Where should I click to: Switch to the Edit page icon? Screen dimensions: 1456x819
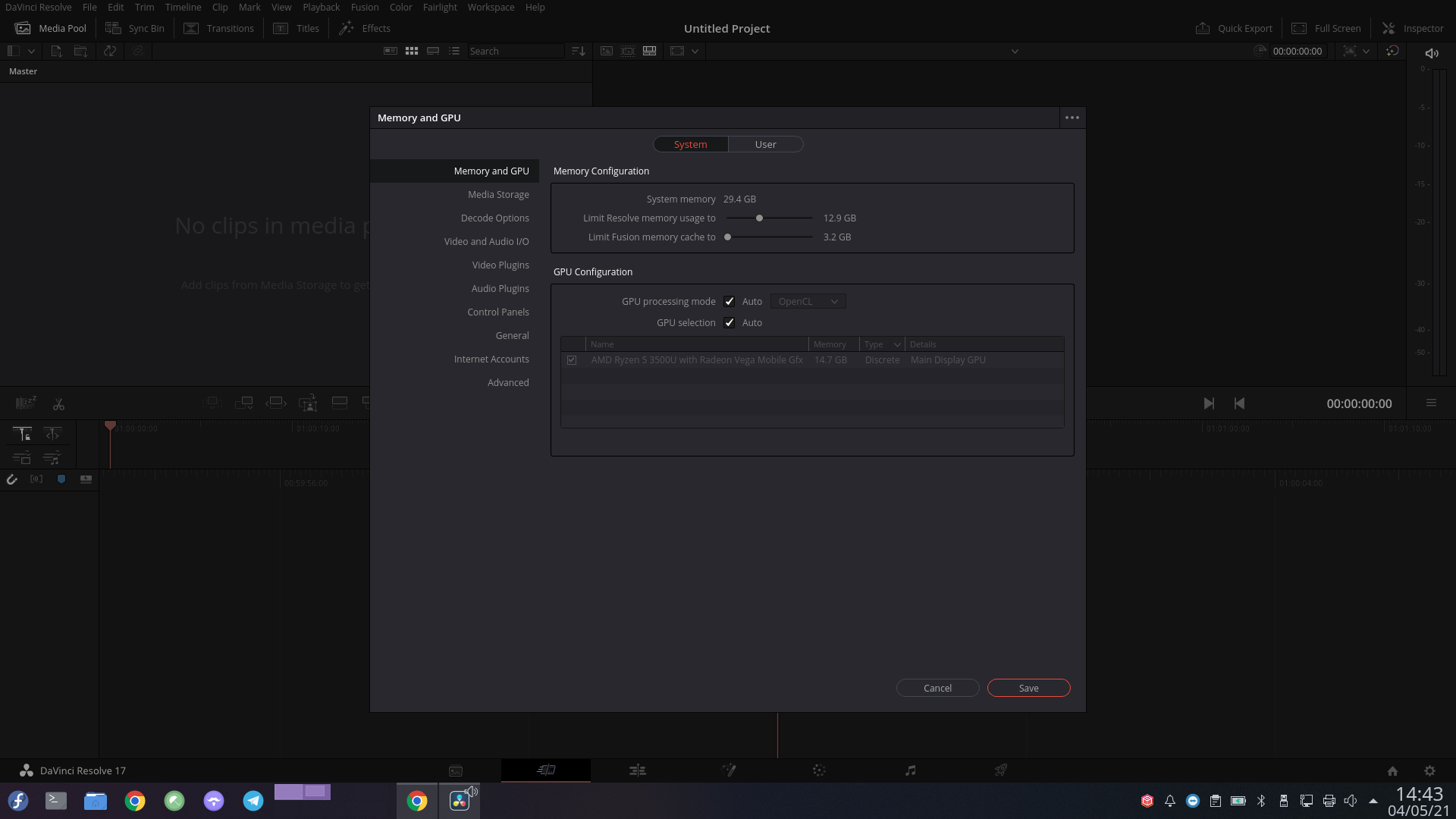[637, 770]
